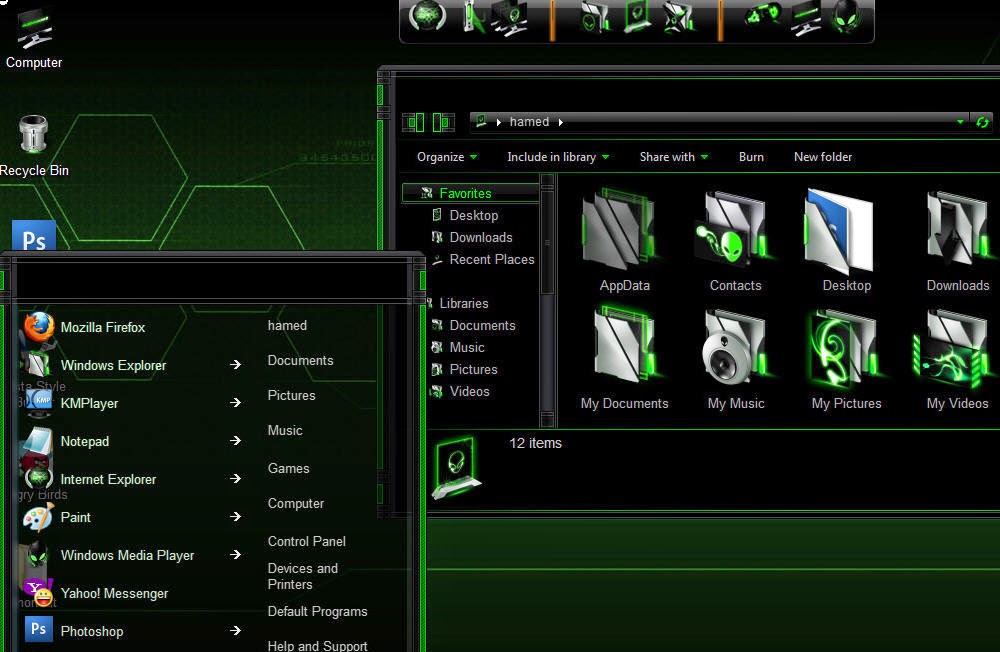1000x652 pixels.
Task: Expand the Paint jump list arrow
Action: (x=235, y=516)
